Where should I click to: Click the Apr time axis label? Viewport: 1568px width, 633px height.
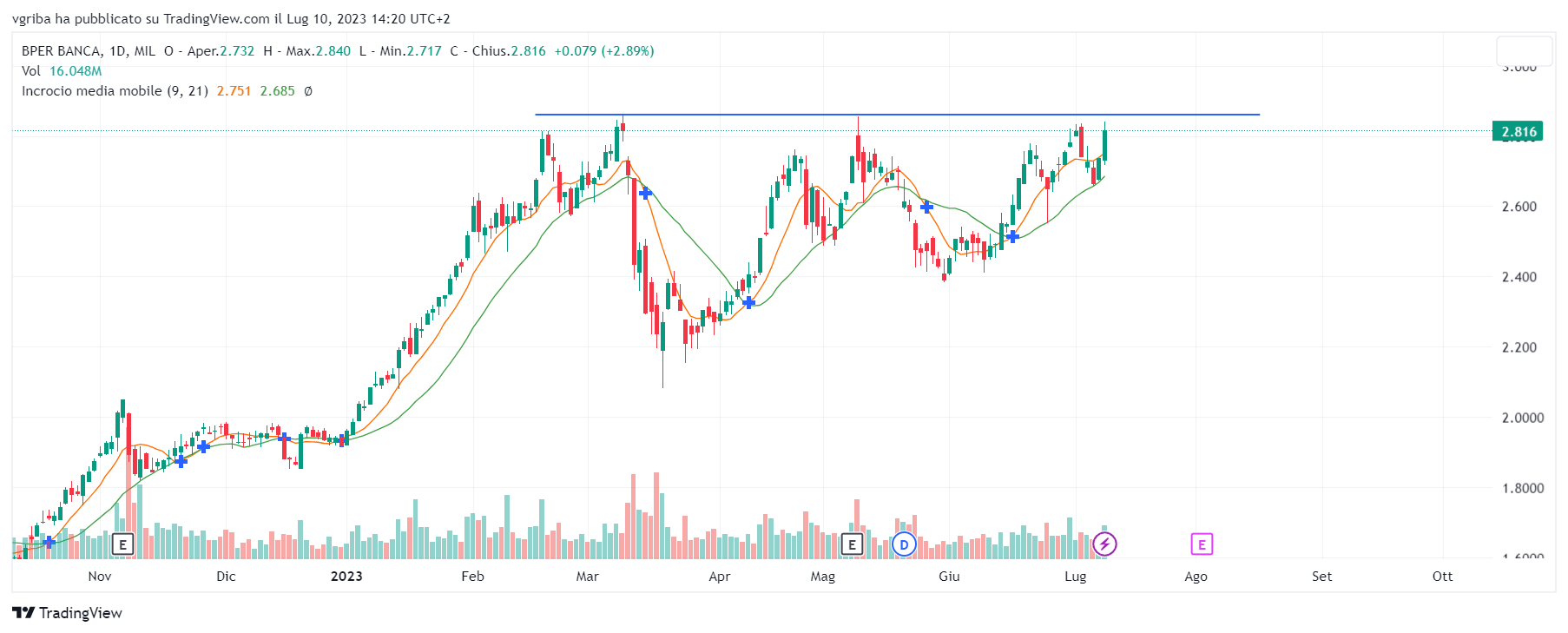(720, 577)
